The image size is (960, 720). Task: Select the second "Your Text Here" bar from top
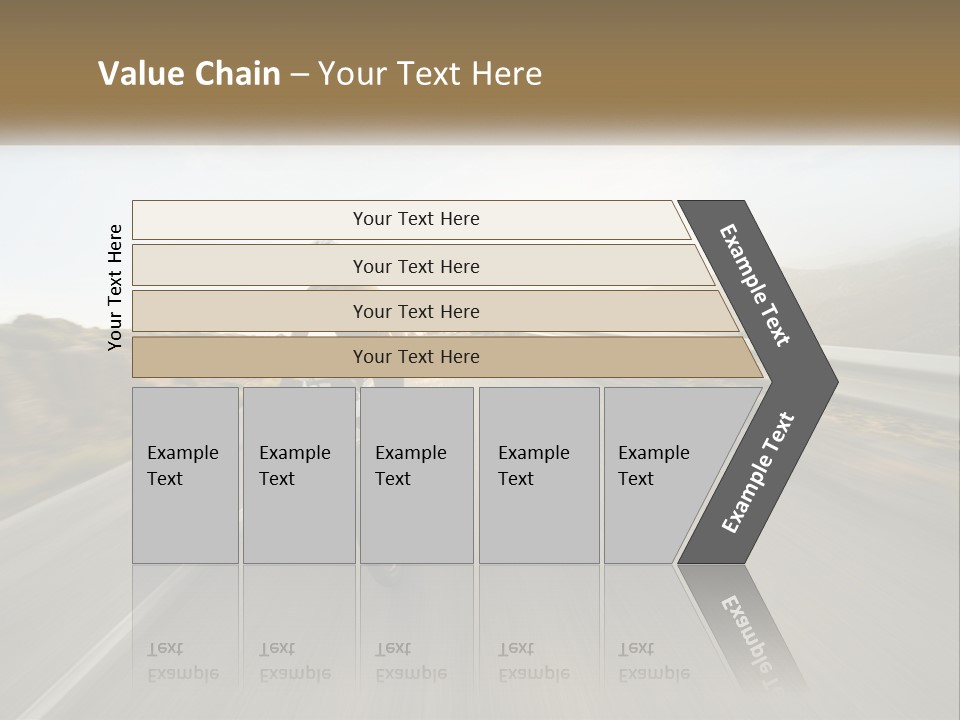coord(415,266)
